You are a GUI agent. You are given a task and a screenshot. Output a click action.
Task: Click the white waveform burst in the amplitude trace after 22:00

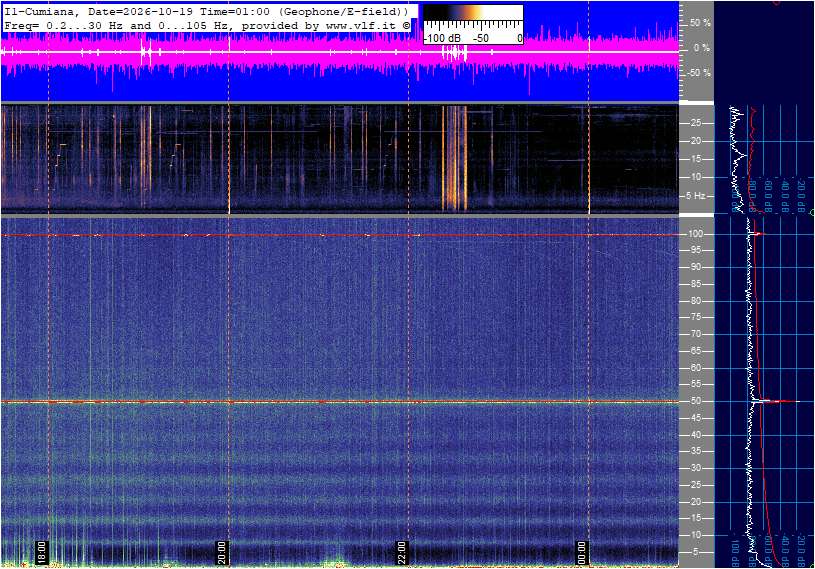[x=454, y=53]
